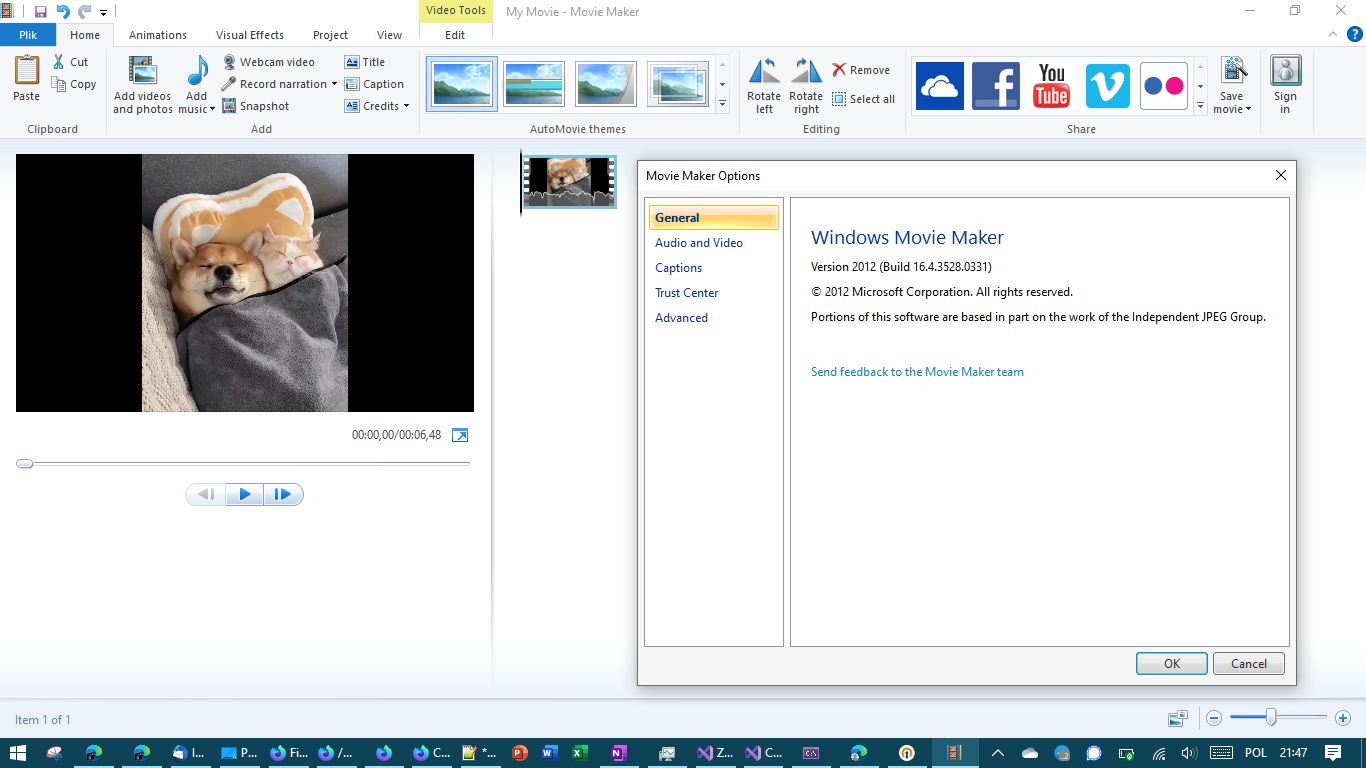Take a Snapshot of the preview
This screenshot has width=1366, height=768.
click(257, 106)
